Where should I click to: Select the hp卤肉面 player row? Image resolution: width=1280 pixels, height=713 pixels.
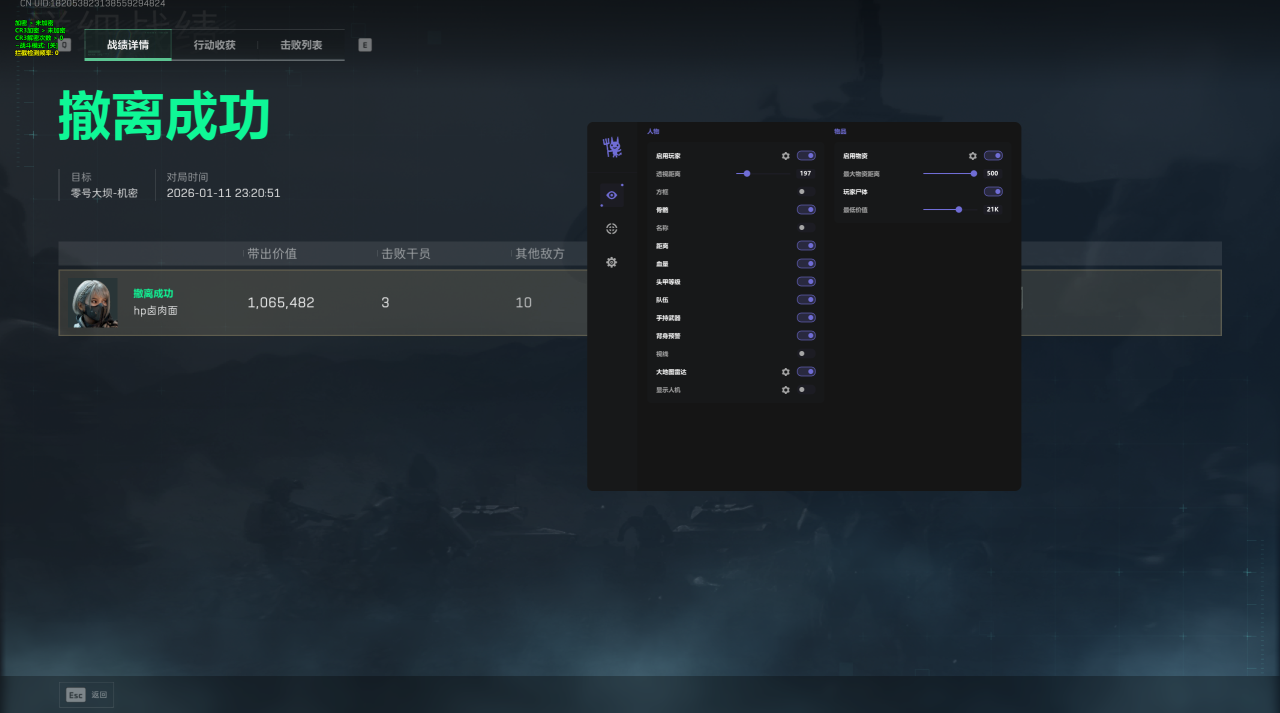pyautogui.click(x=400, y=302)
